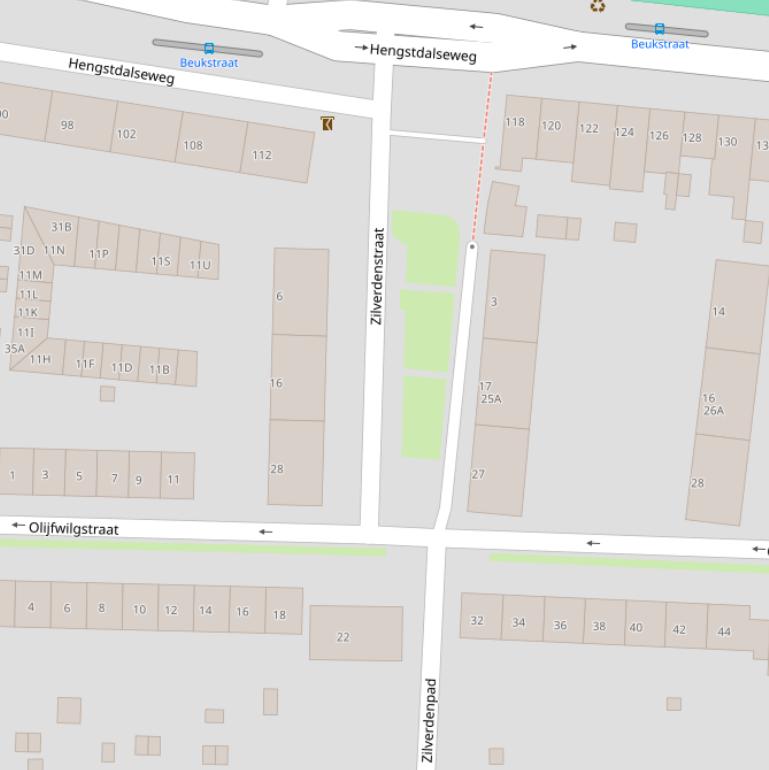Click building number 31B
Screen dimensions: 769x770
(x=61, y=227)
